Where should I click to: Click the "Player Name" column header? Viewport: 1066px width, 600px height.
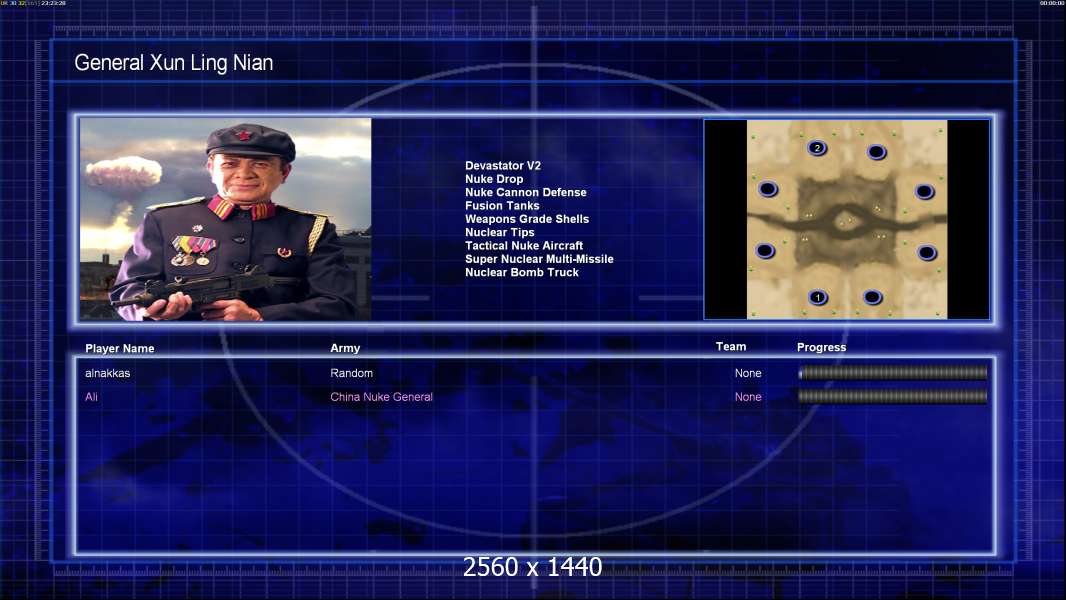coord(120,348)
